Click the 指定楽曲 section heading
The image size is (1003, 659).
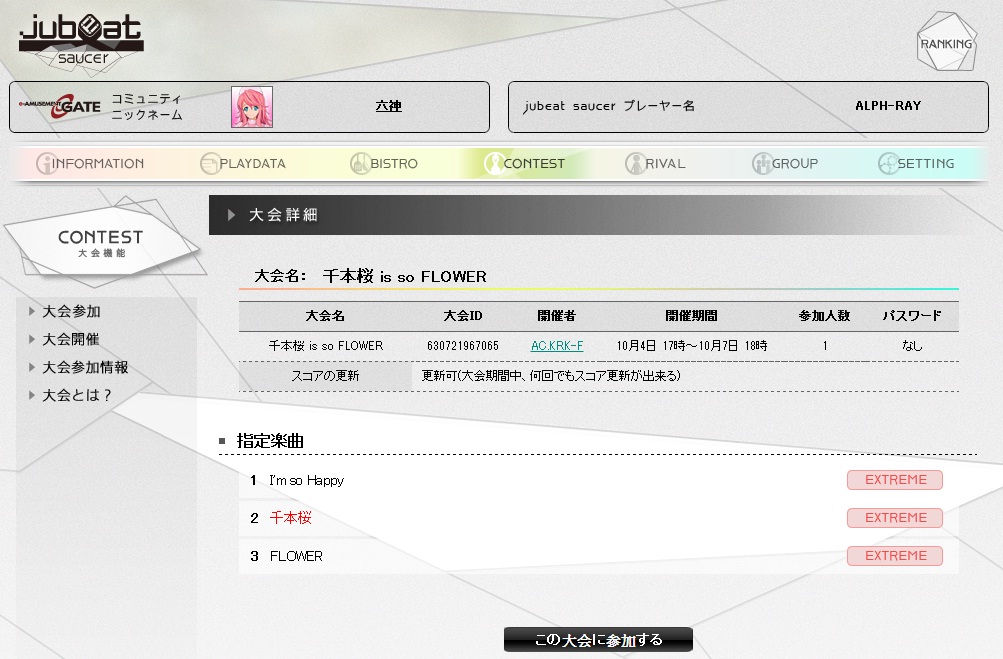point(270,441)
